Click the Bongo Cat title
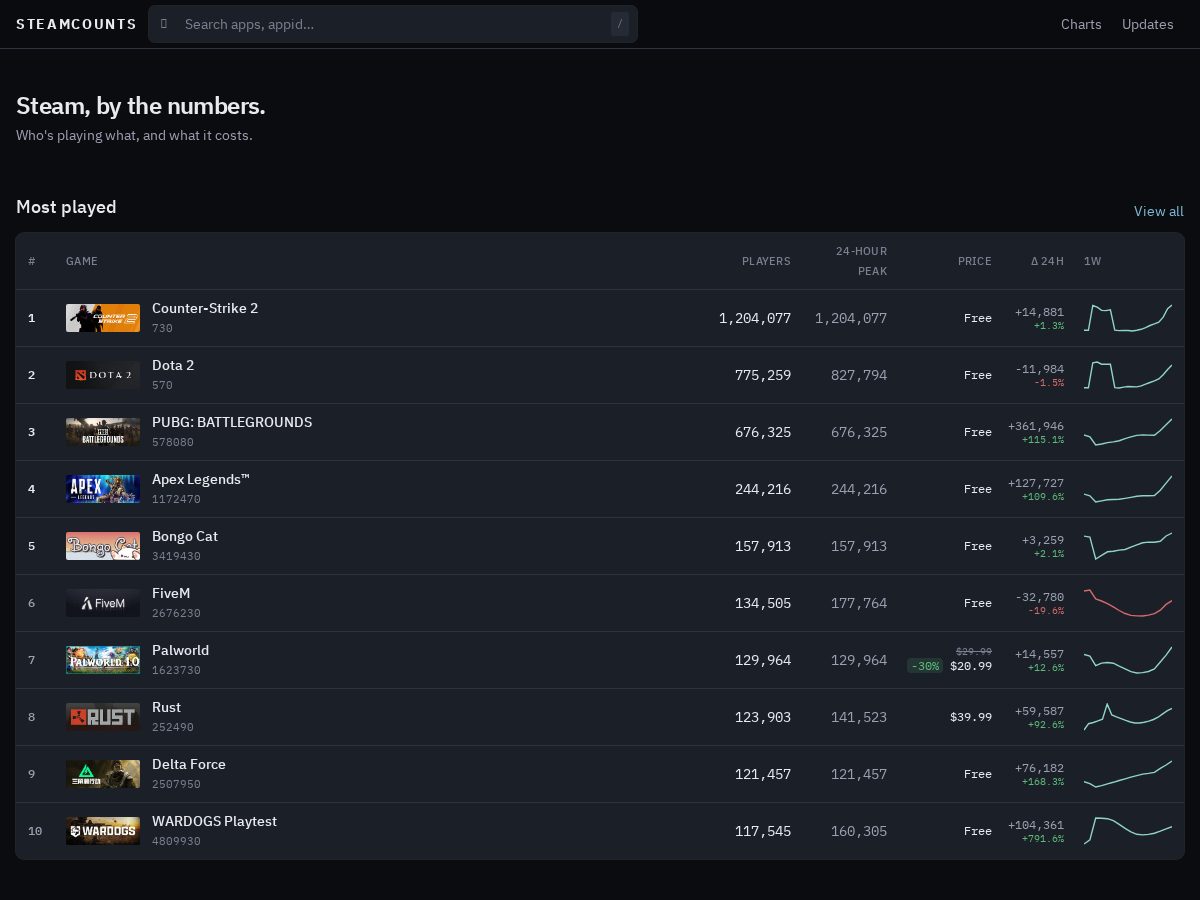 185,536
